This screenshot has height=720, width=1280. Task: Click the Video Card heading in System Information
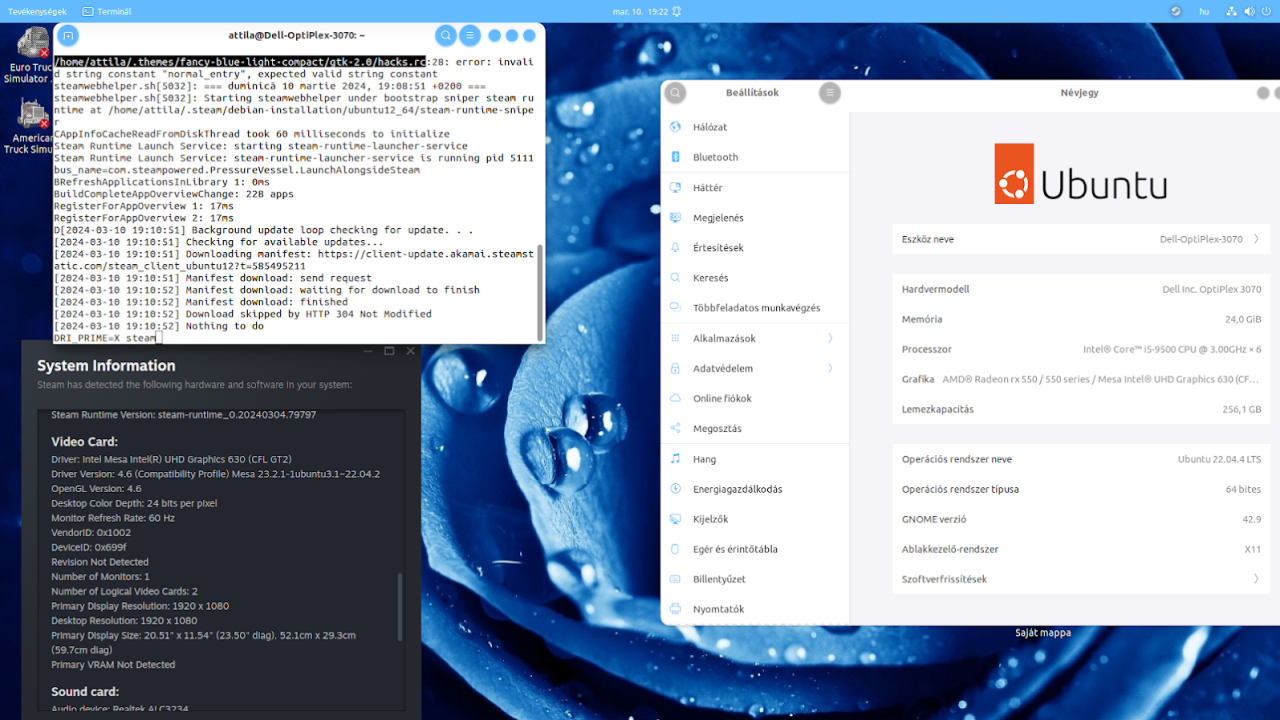tap(84, 441)
